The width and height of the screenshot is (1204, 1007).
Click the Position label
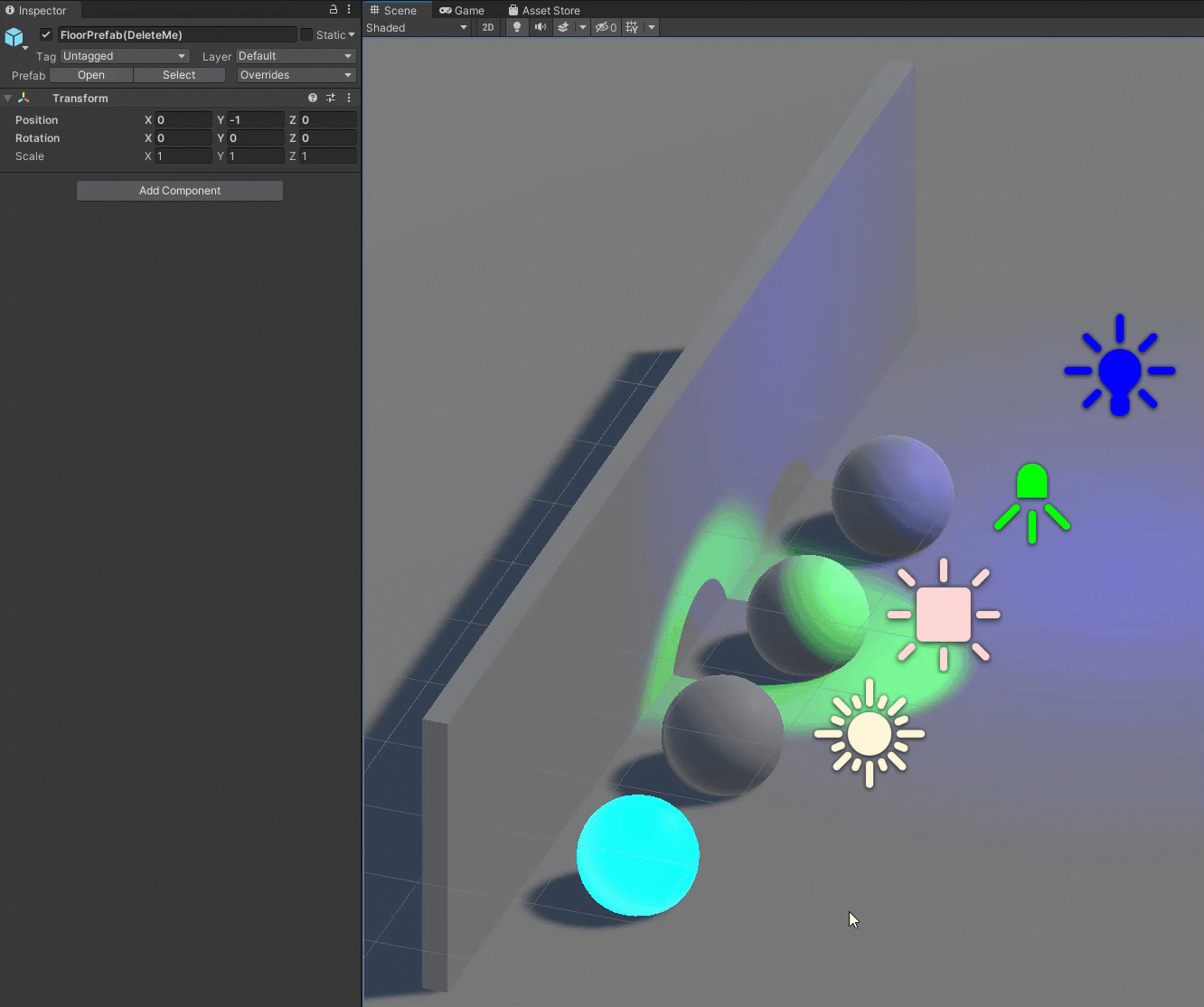coord(36,119)
